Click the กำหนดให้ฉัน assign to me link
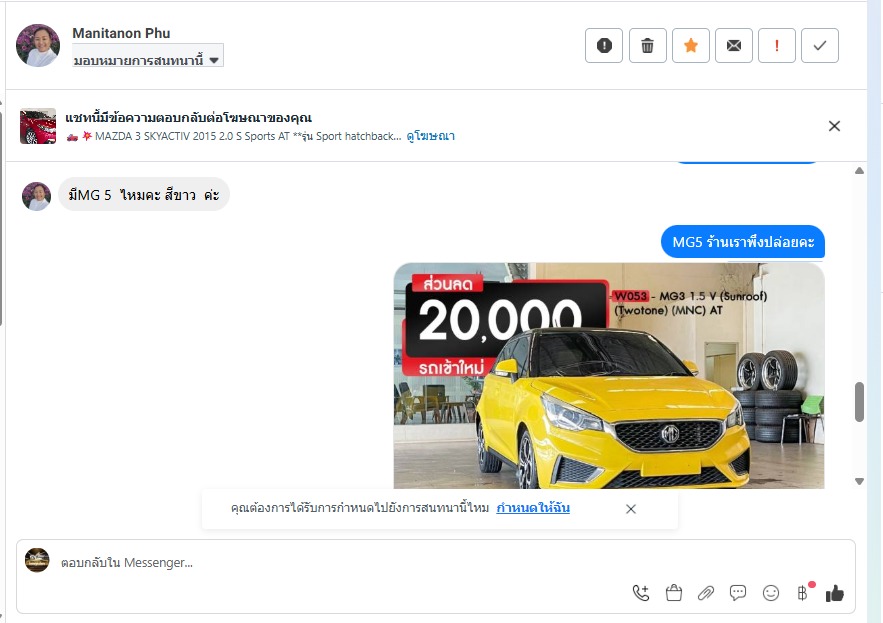883x623 pixels. [533, 508]
